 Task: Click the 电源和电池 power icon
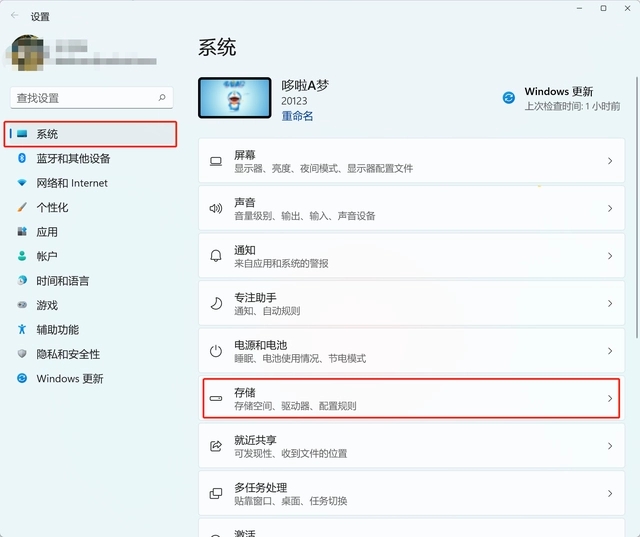coord(216,351)
